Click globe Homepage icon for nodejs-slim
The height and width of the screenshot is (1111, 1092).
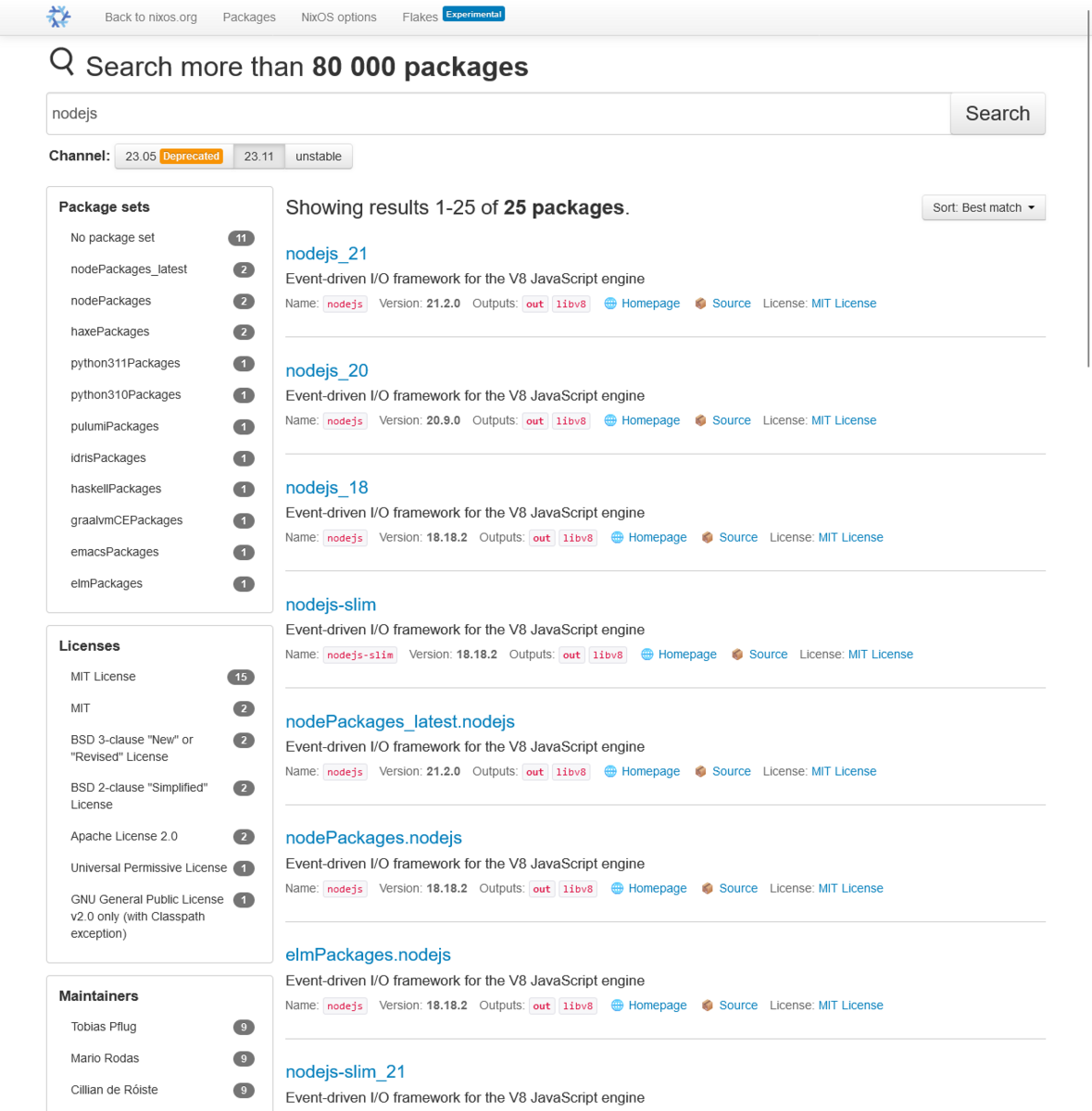point(647,655)
